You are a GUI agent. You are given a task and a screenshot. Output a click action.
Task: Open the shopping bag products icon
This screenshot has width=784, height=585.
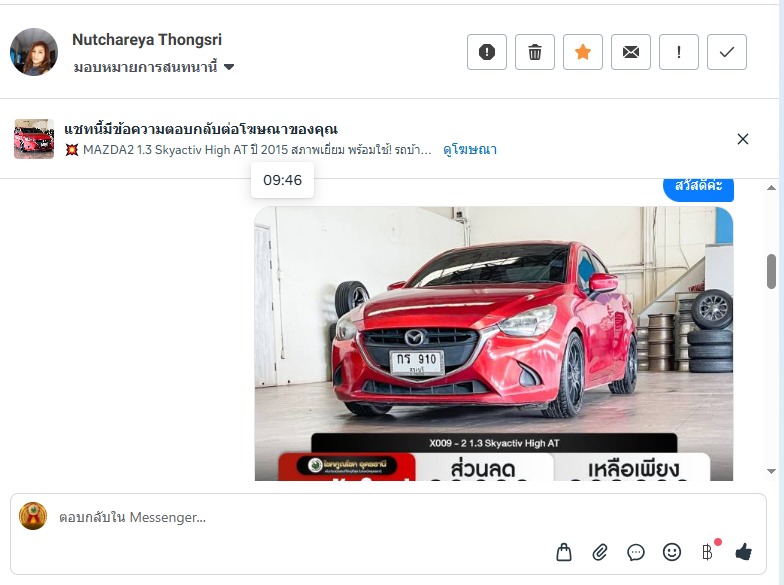[564, 552]
